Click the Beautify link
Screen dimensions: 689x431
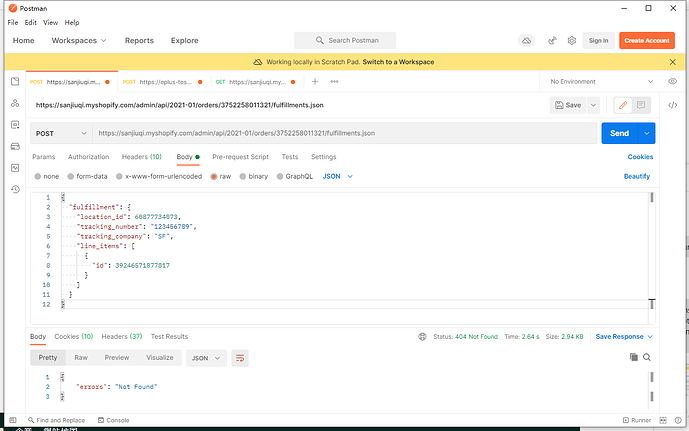pyautogui.click(x=637, y=175)
